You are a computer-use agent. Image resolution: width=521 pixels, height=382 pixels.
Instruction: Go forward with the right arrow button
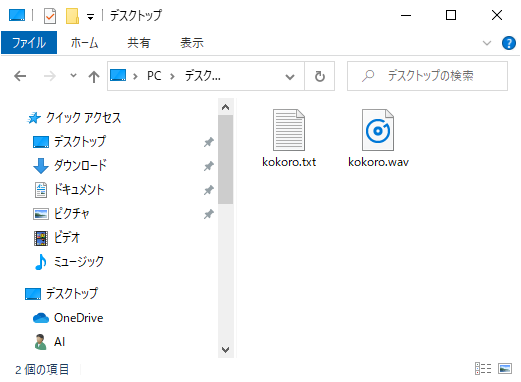click(50, 76)
